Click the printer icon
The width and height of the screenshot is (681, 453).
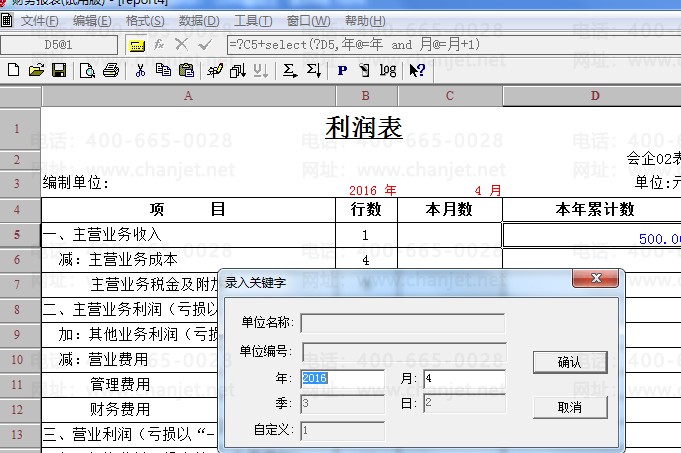(x=111, y=70)
